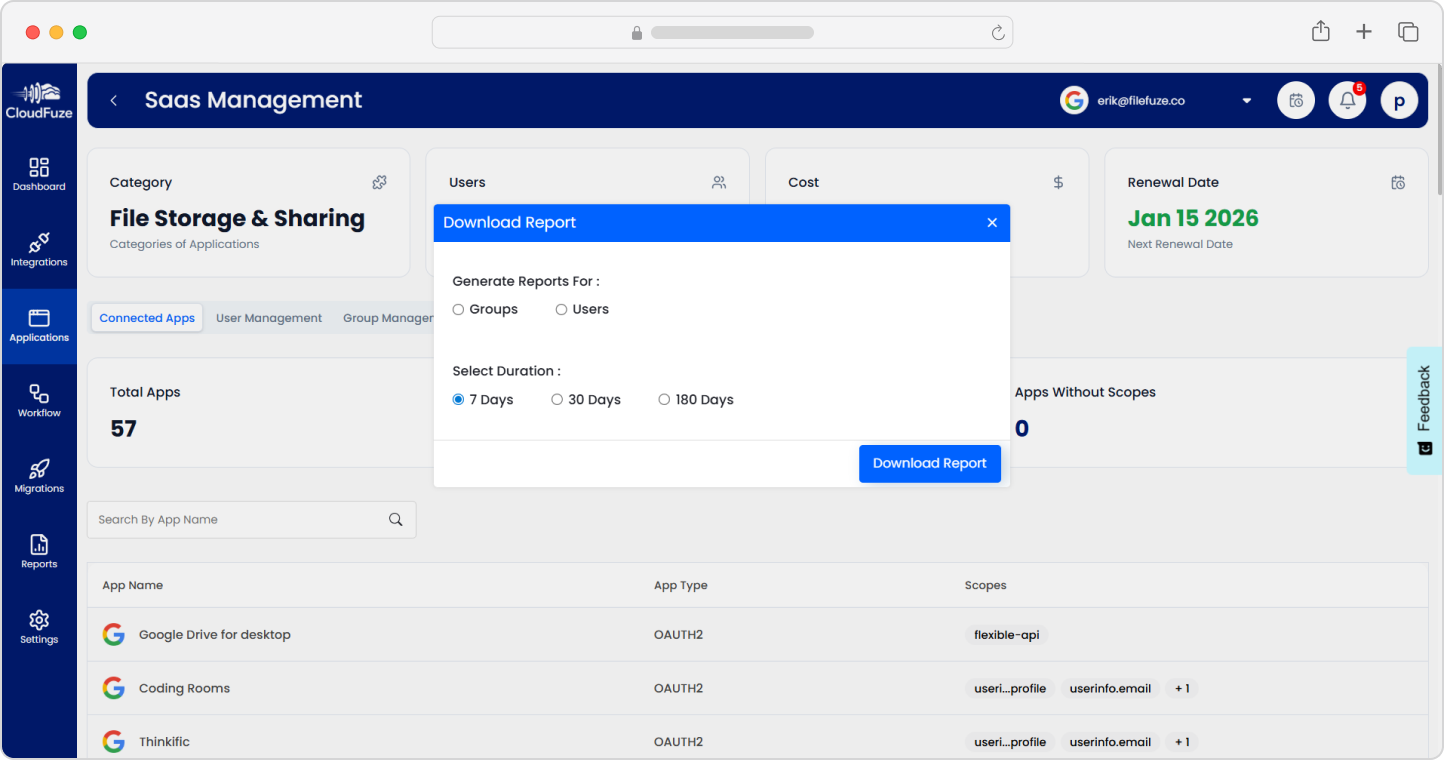
Task: Open the profile avatar menu
Action: [1399, 100]
